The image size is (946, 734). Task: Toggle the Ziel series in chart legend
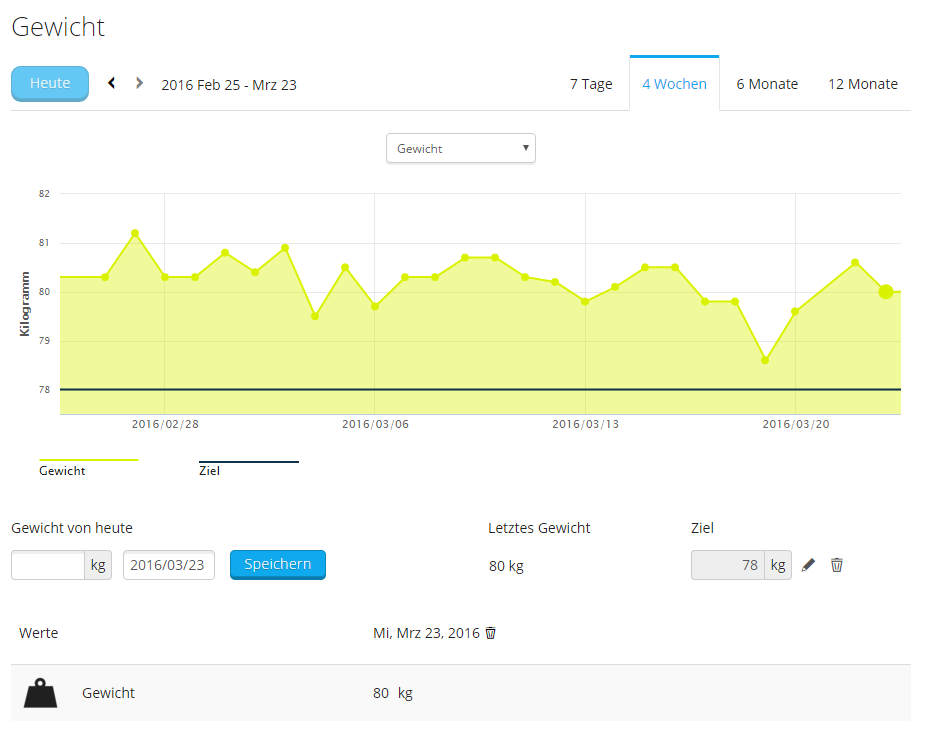click(x=249, y=468)
